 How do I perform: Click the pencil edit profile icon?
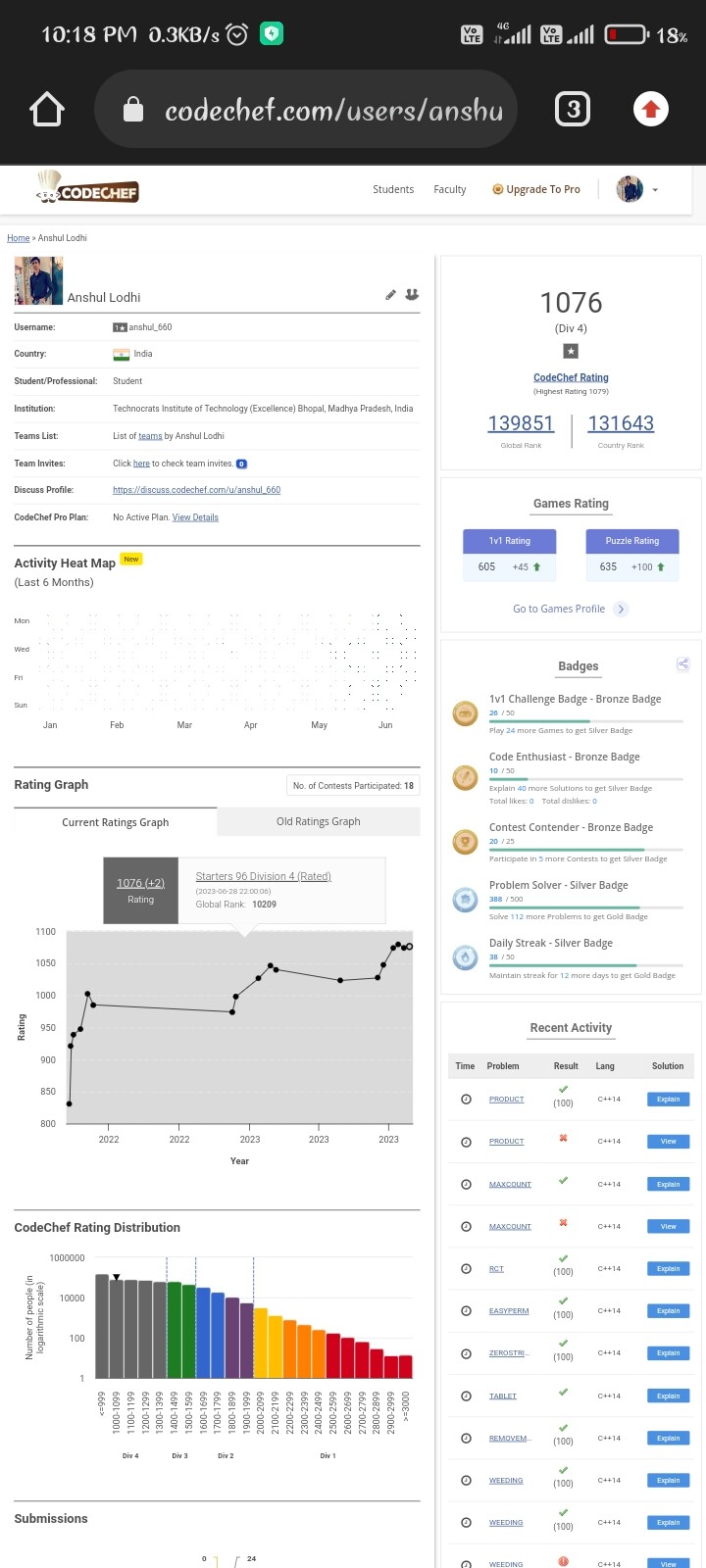point(390,294)
